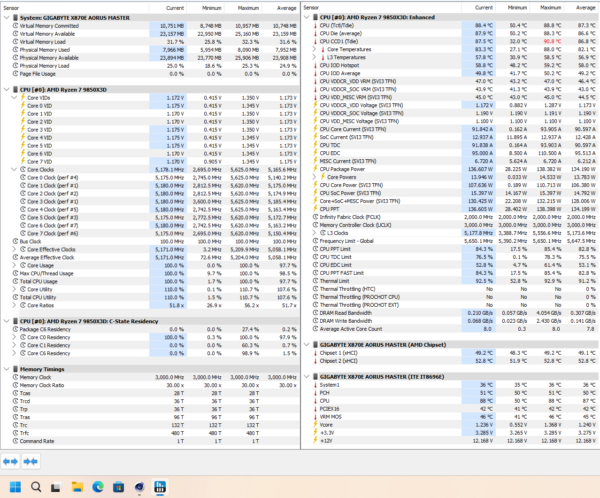The height and width of the screenshot is (498, 600).
Task: Open the Windows Start menu
Action: point(15,487)
